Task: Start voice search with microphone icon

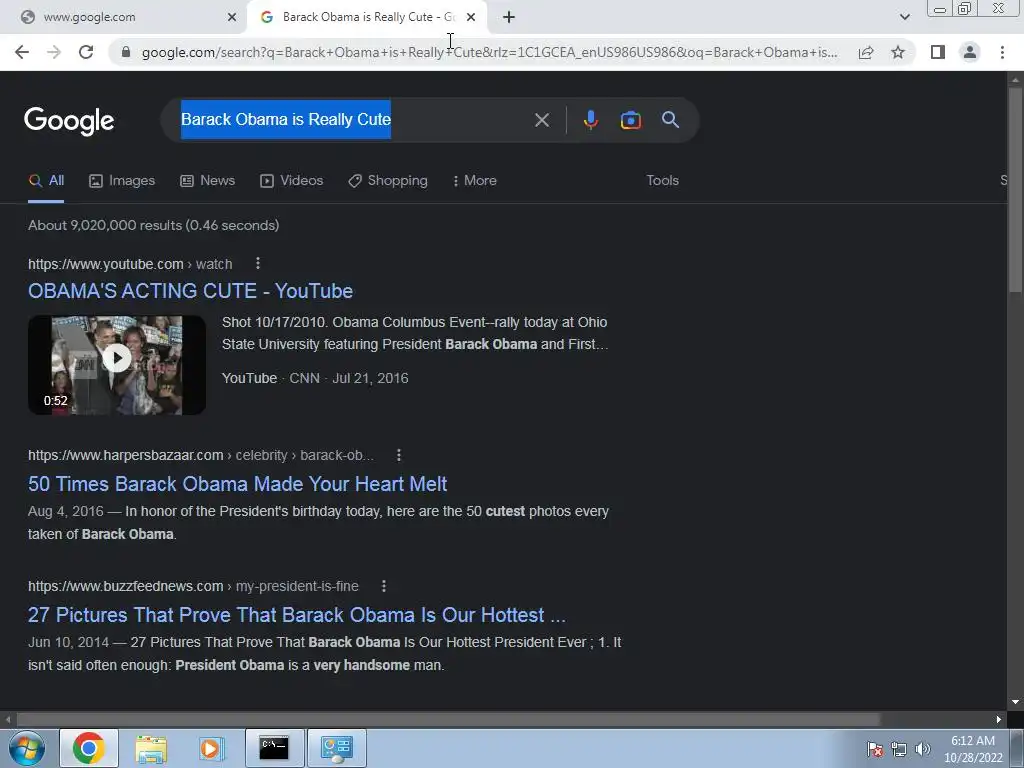Action: [590, 120]
